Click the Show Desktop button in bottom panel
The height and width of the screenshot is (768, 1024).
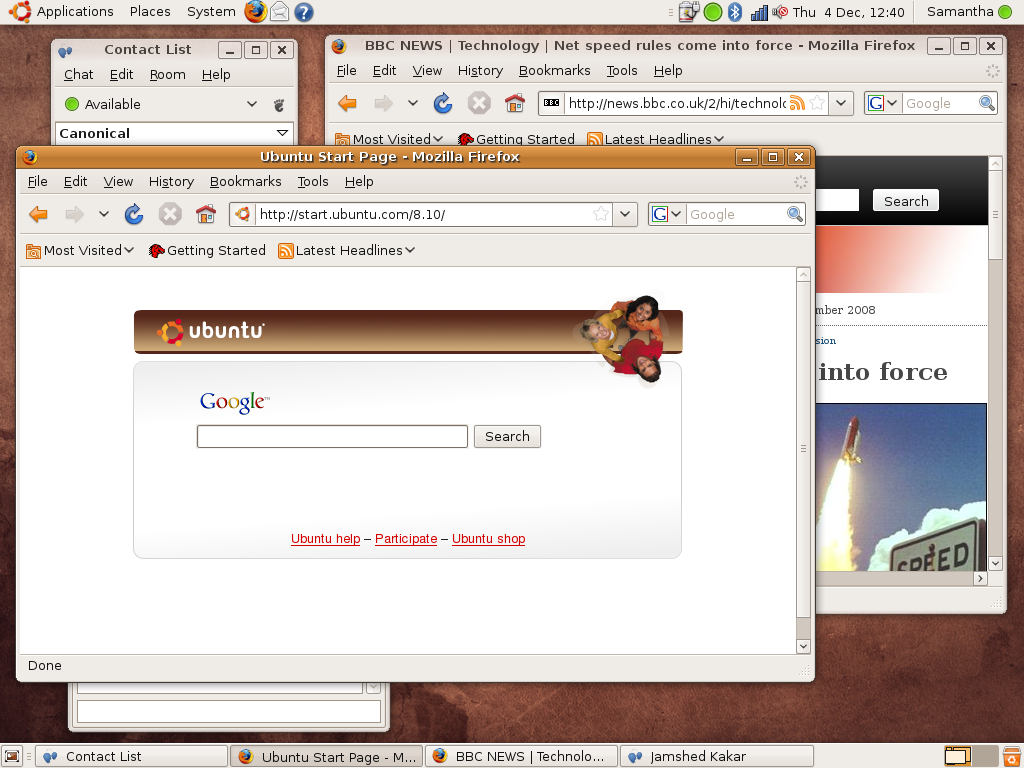click(12, 757)
